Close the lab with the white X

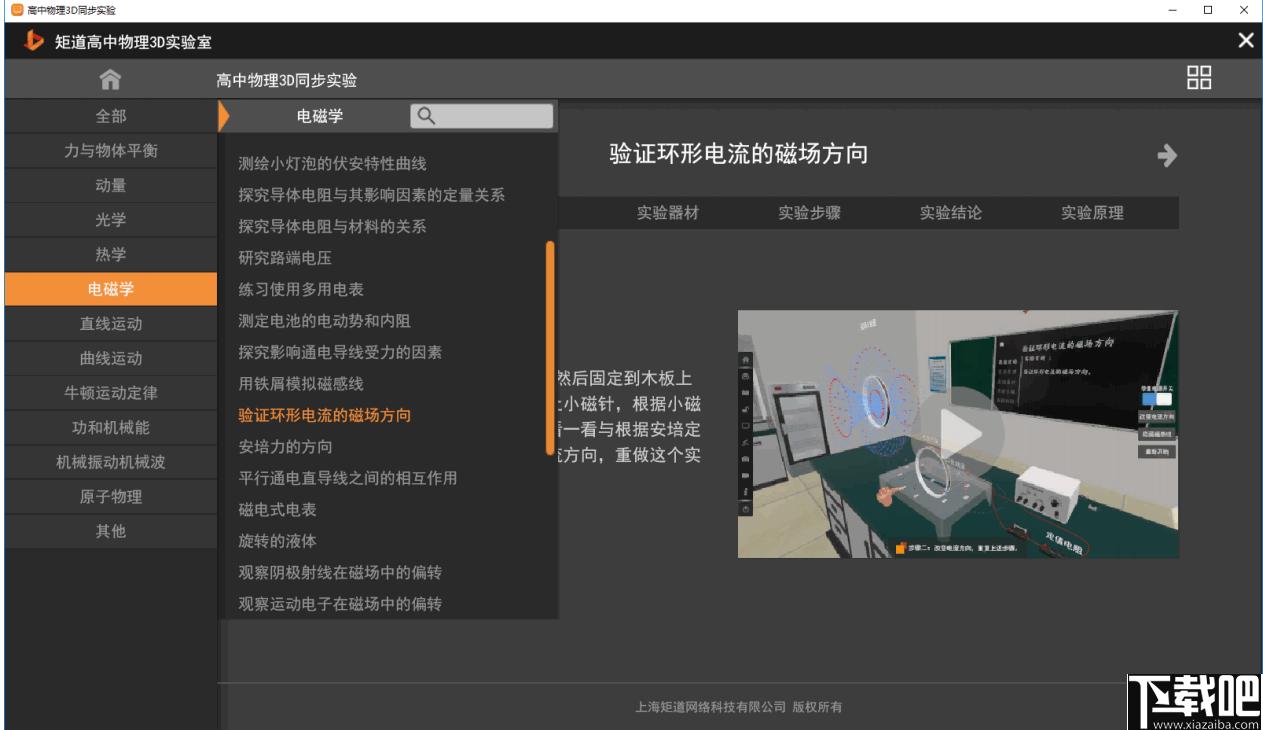1245,41
